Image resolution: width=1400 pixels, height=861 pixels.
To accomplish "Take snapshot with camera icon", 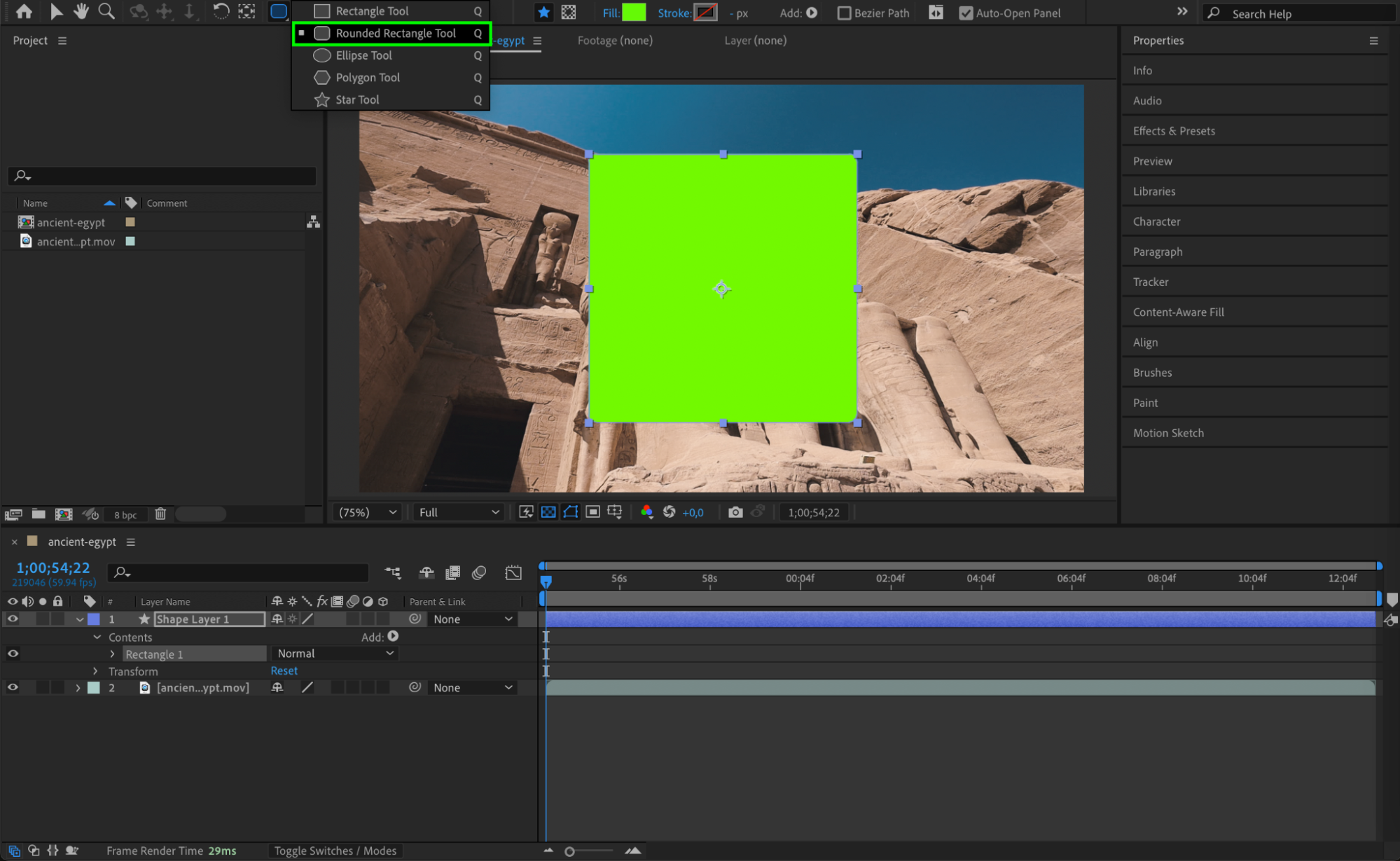I will (735, 512).
